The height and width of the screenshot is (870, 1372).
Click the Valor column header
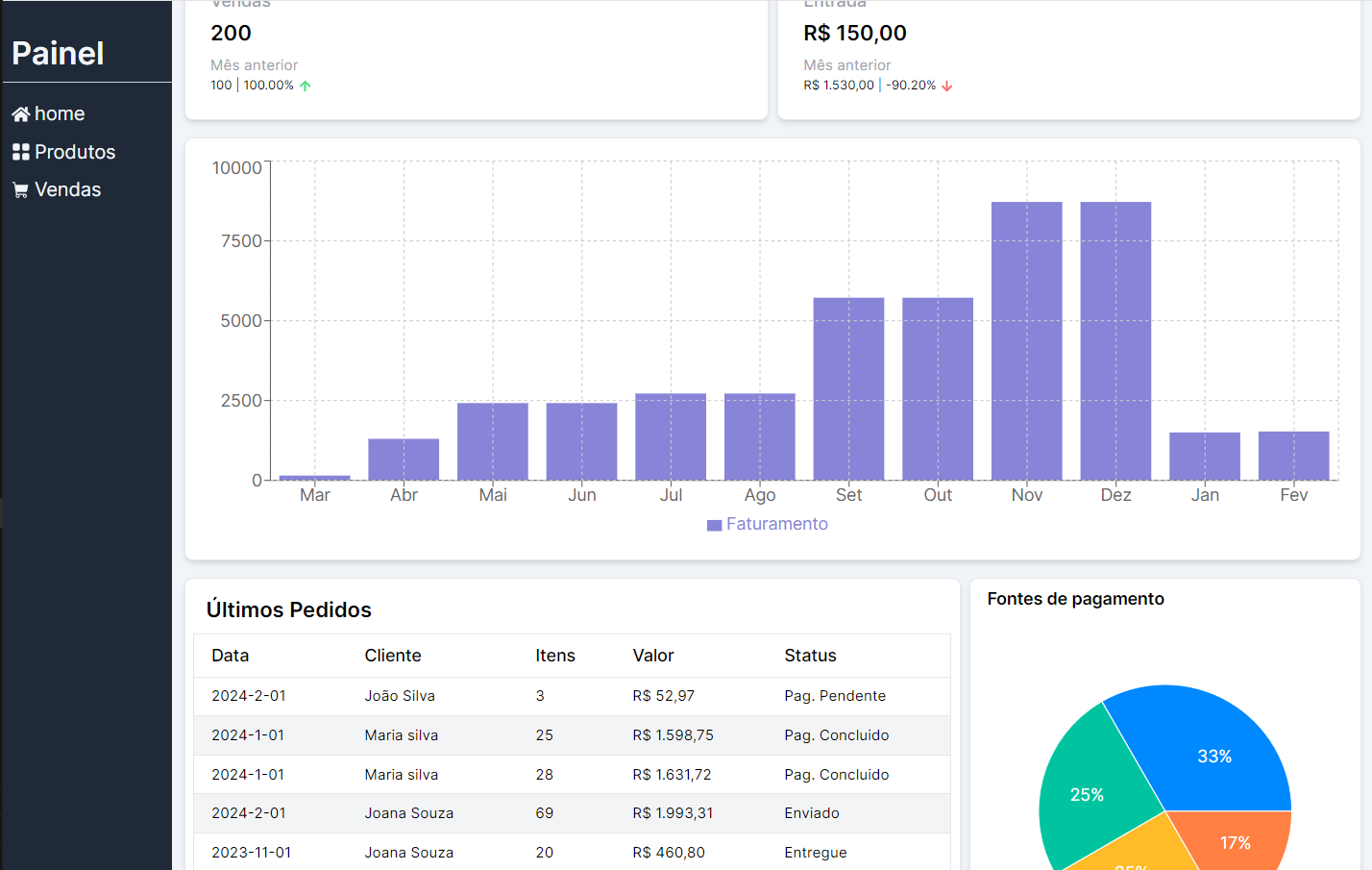653,656
